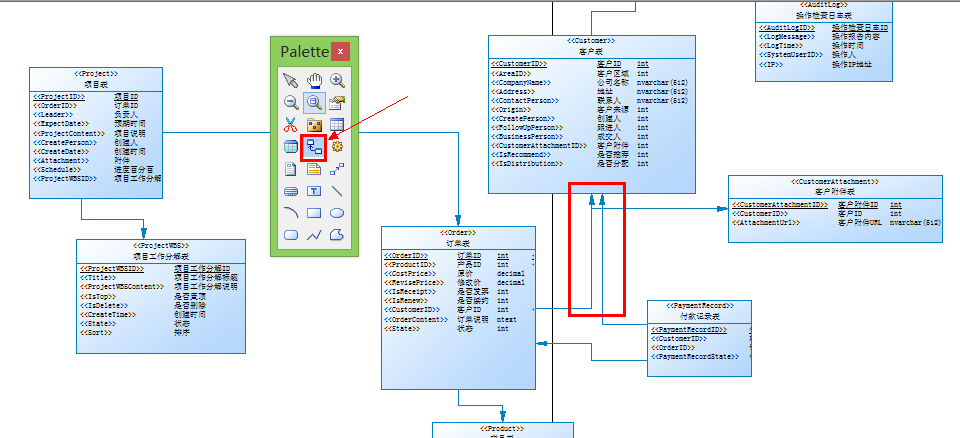Pick the Link/Traceability dashed connector tool

337,169
